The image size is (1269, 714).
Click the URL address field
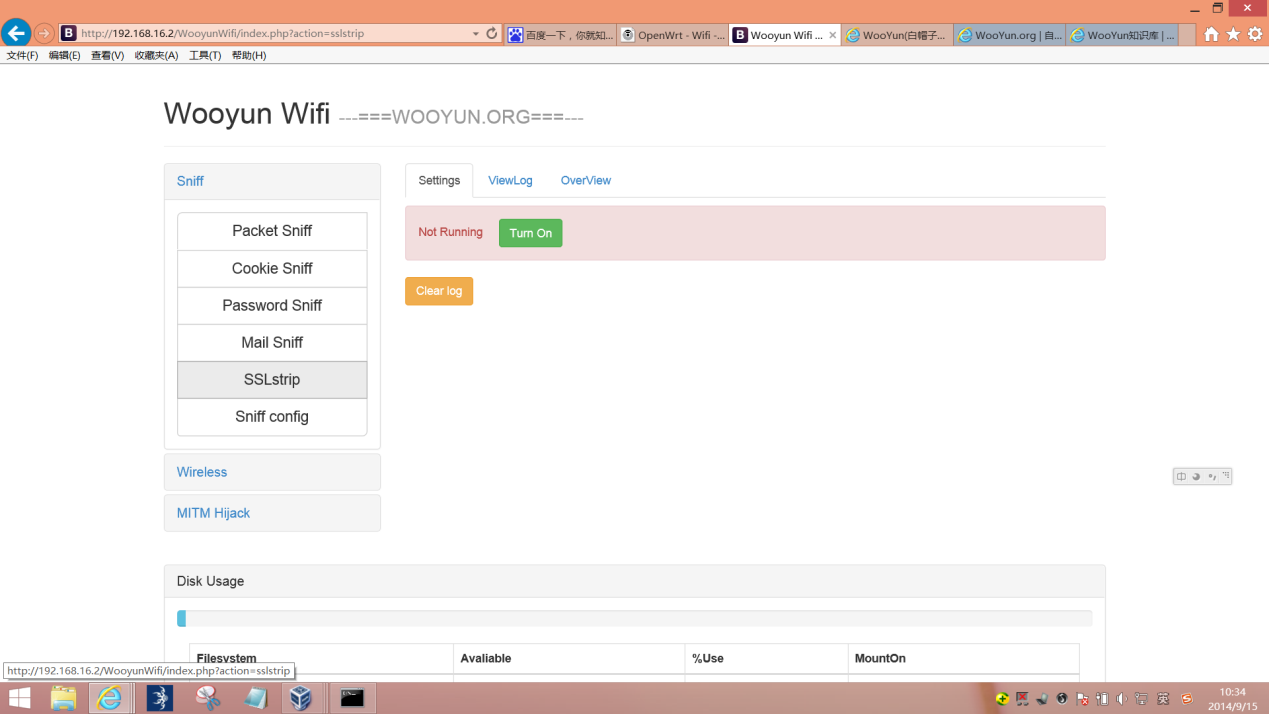point(272,33)
